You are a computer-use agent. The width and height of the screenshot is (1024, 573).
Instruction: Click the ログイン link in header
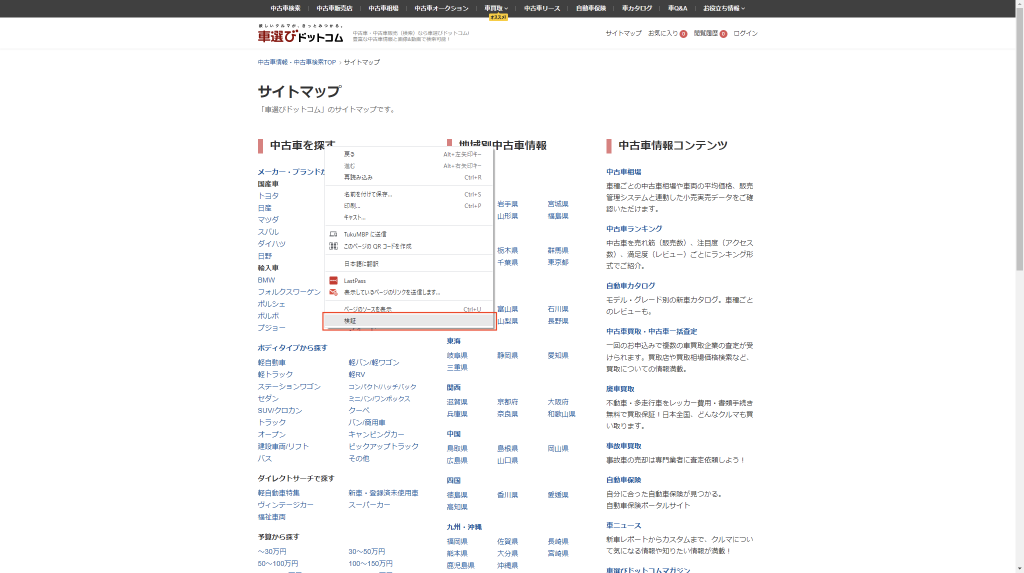745,33
